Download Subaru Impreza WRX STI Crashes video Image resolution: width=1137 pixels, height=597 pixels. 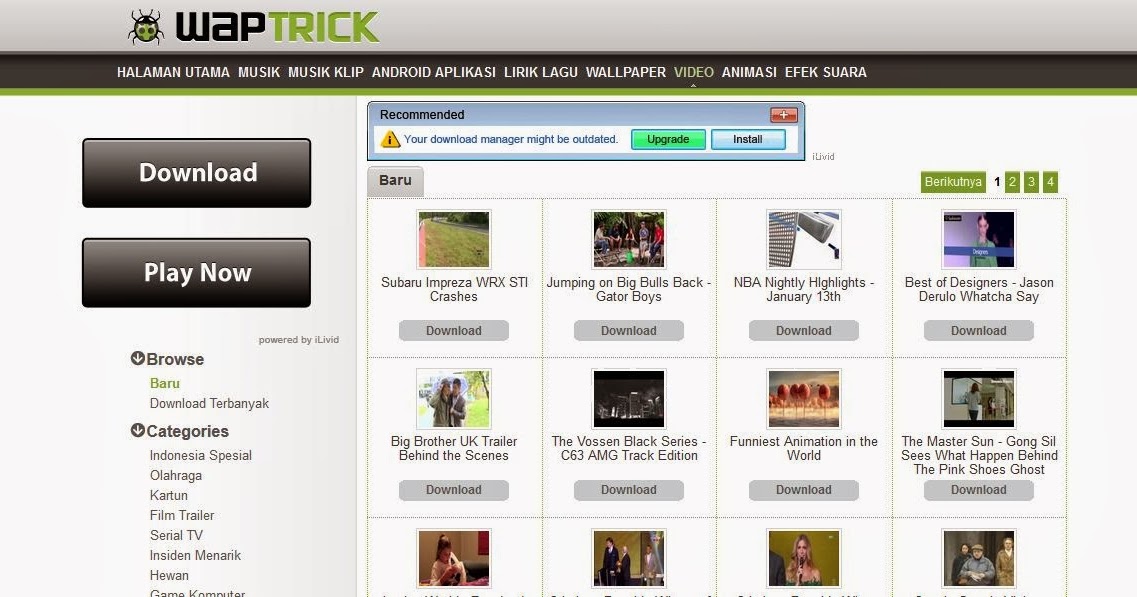(x=454, y=331)
